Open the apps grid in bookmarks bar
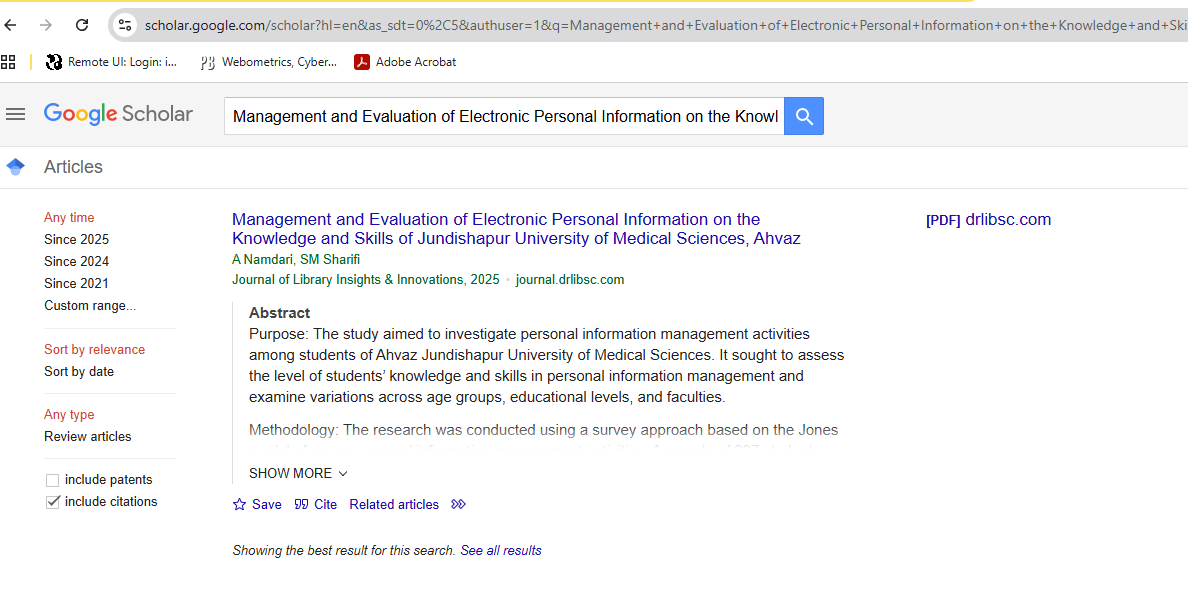The image size is (1188, 614). (x=8, y=61)
